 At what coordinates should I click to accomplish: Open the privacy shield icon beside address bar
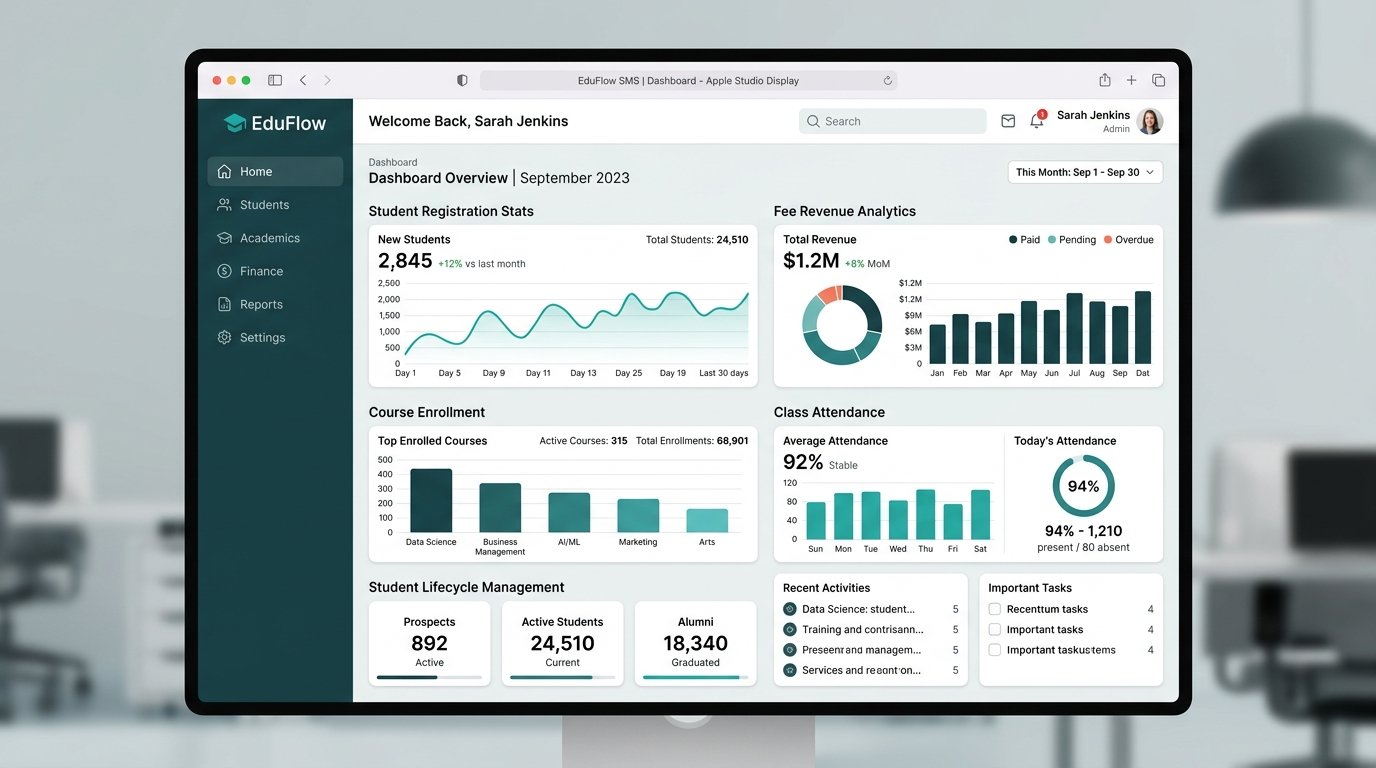click(x=462, y=80)
